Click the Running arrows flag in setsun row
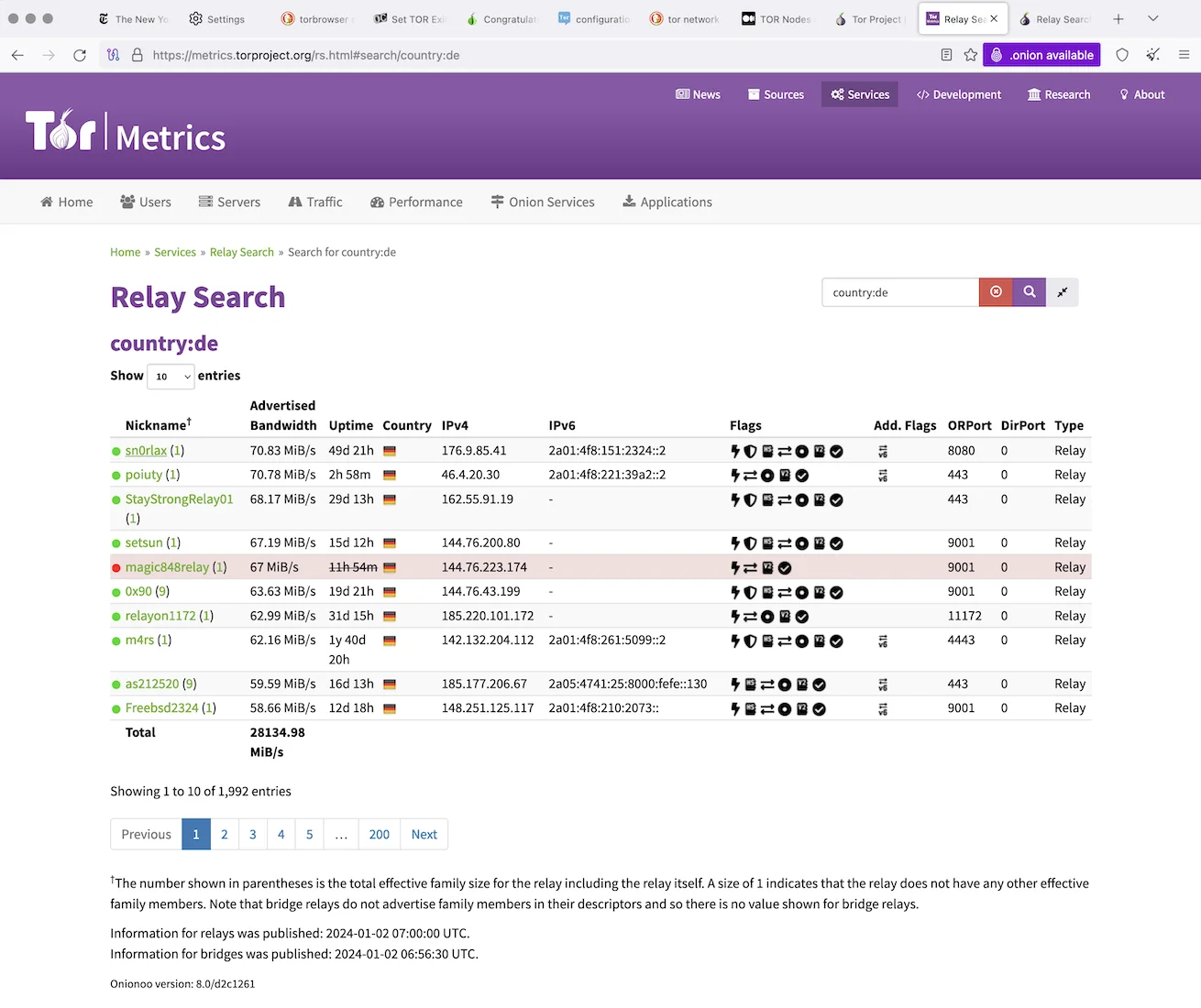This screenshot has width=1201, height=1008. 785,543
